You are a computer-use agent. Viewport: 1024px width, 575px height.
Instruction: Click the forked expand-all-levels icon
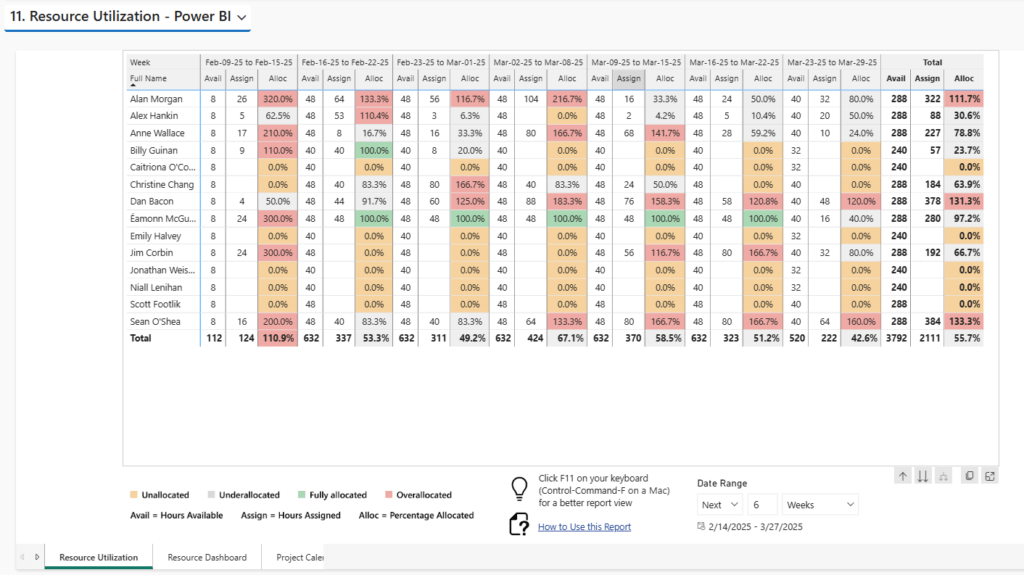pos(945,477)
